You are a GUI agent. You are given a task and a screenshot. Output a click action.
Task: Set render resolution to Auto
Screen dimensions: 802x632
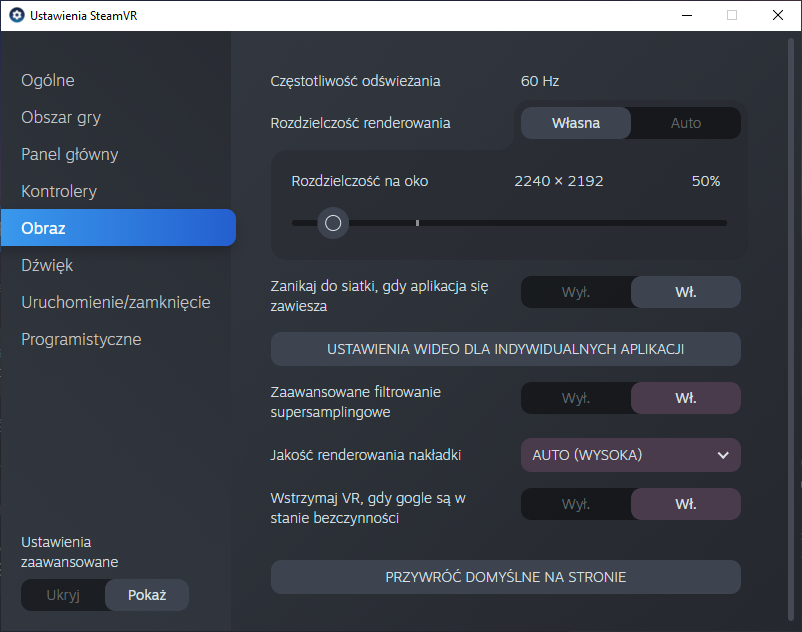(x=686, y=123)
